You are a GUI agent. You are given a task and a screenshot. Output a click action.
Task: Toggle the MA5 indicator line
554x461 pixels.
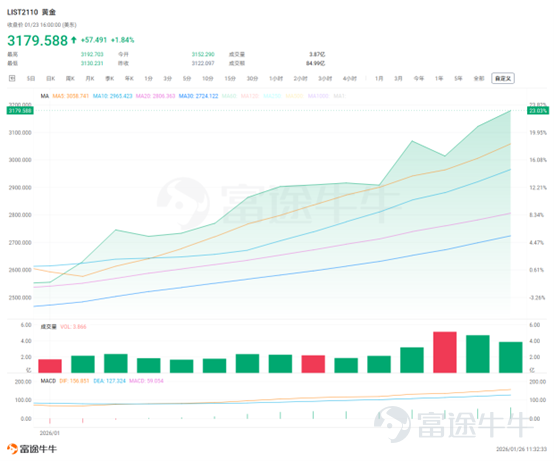pyautogui.click(x=71, y=96)
